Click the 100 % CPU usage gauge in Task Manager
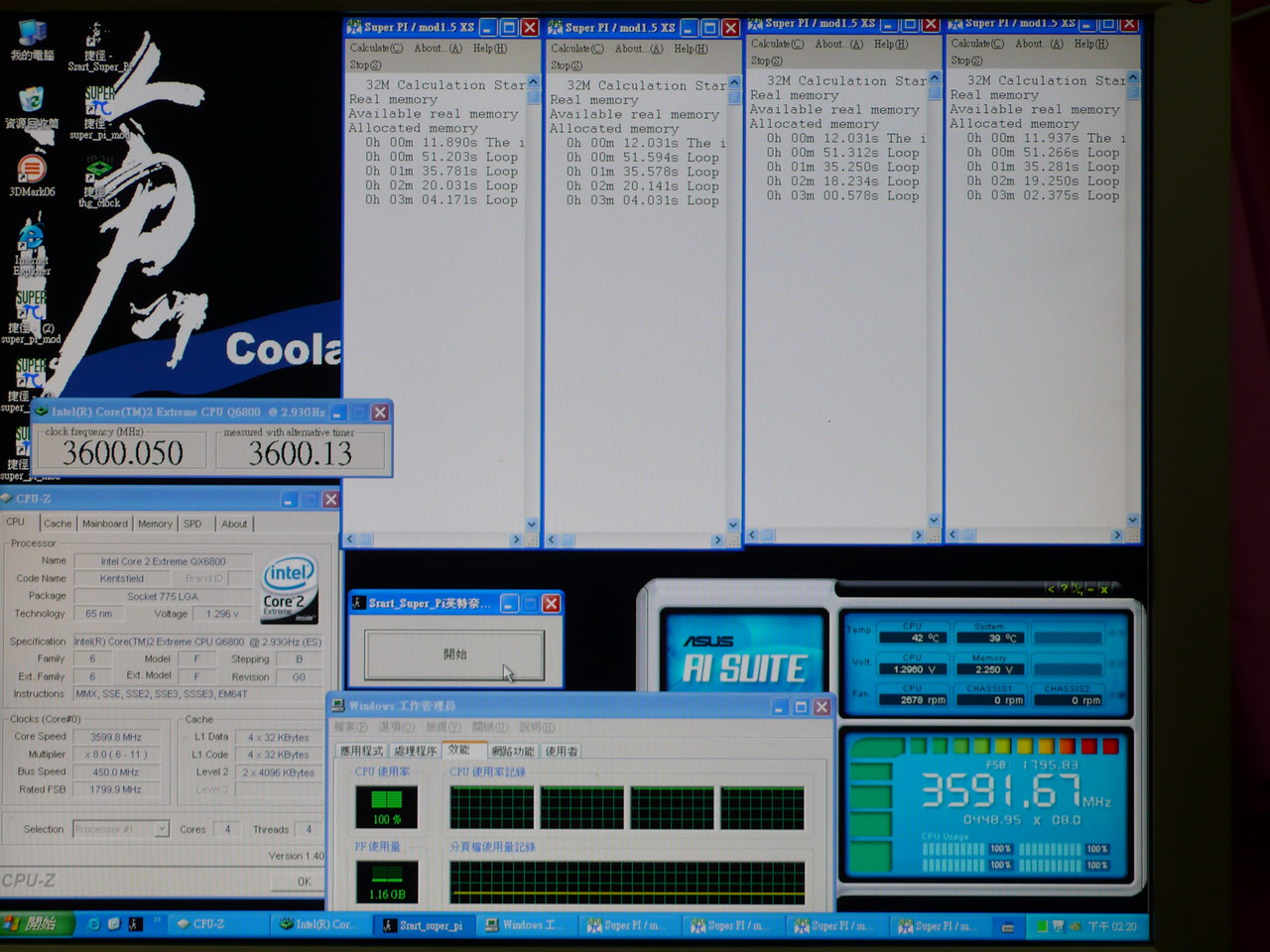1270x952 pixels. tap(387, 806)
